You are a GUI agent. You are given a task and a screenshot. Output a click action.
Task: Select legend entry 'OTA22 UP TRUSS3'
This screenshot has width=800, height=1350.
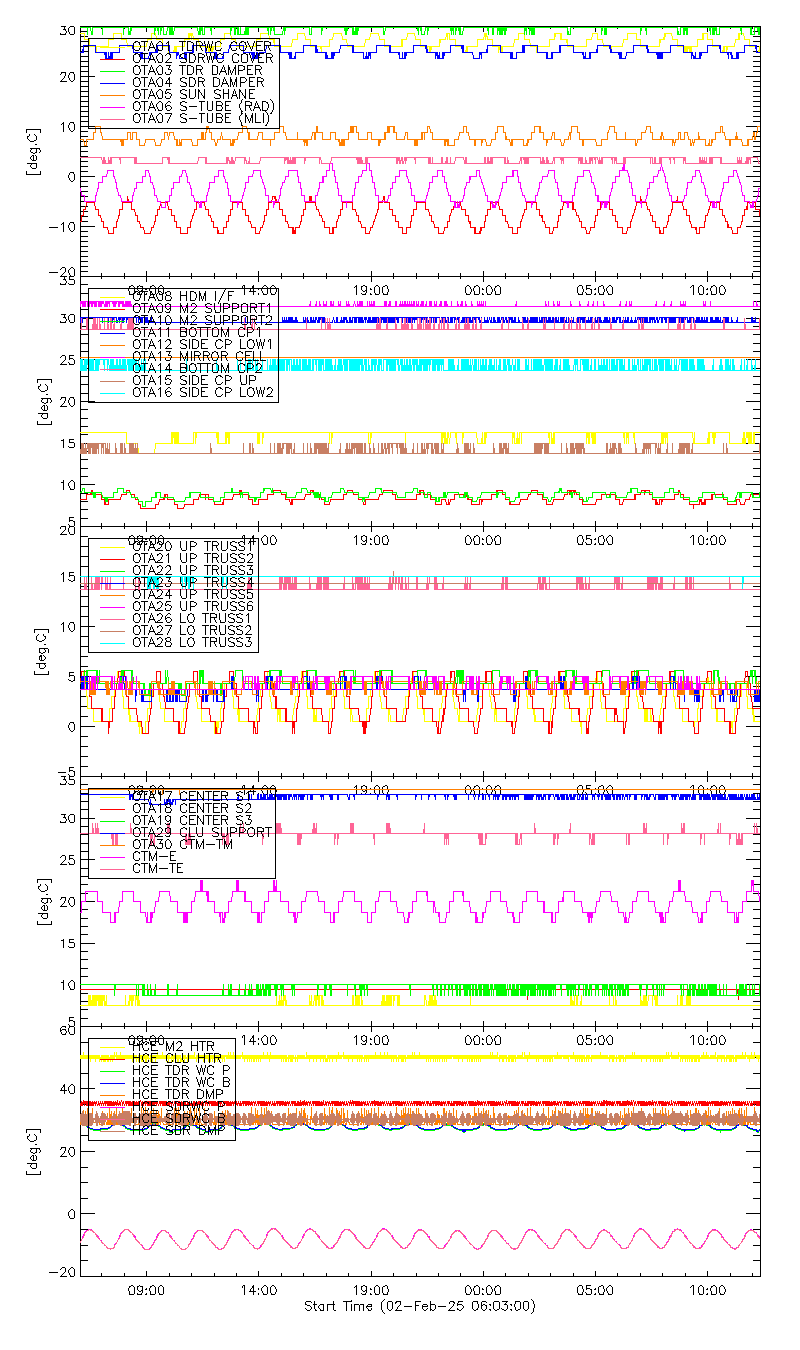(x=194, y=570)
